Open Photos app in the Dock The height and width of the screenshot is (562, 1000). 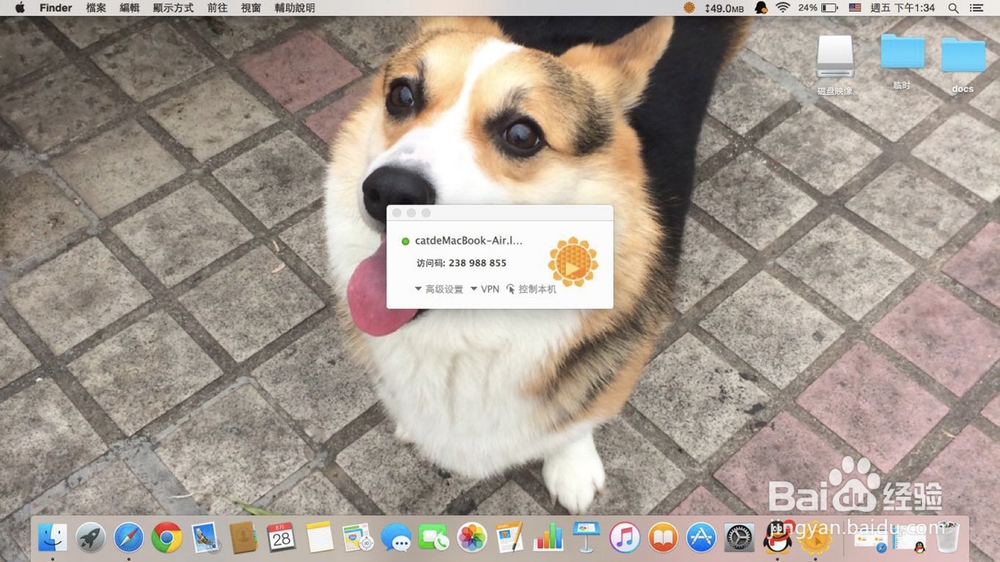coord(472,537)
